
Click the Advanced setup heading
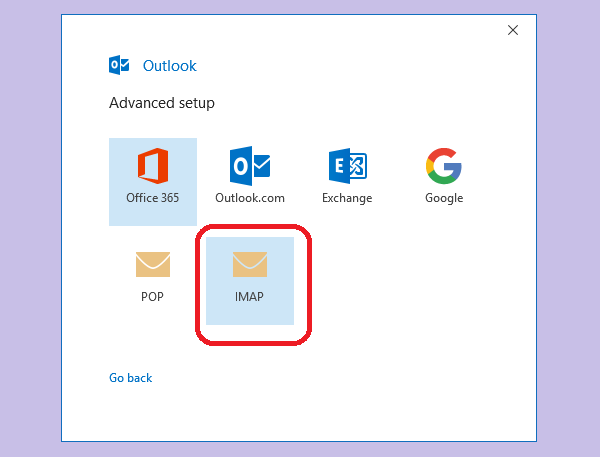coord(162,103)
